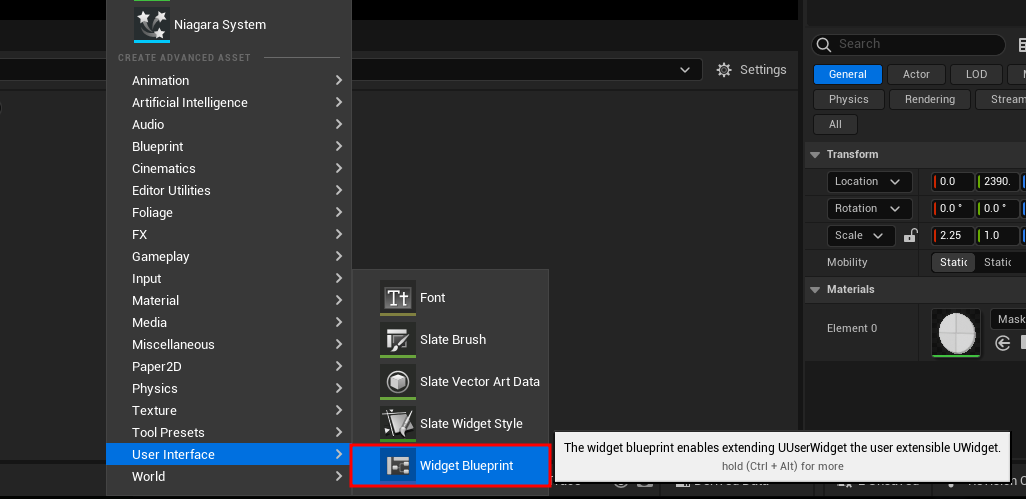Switch the details filter to All
The width and height of the screenshot is (1026, 499).
(x=835, y=124)
